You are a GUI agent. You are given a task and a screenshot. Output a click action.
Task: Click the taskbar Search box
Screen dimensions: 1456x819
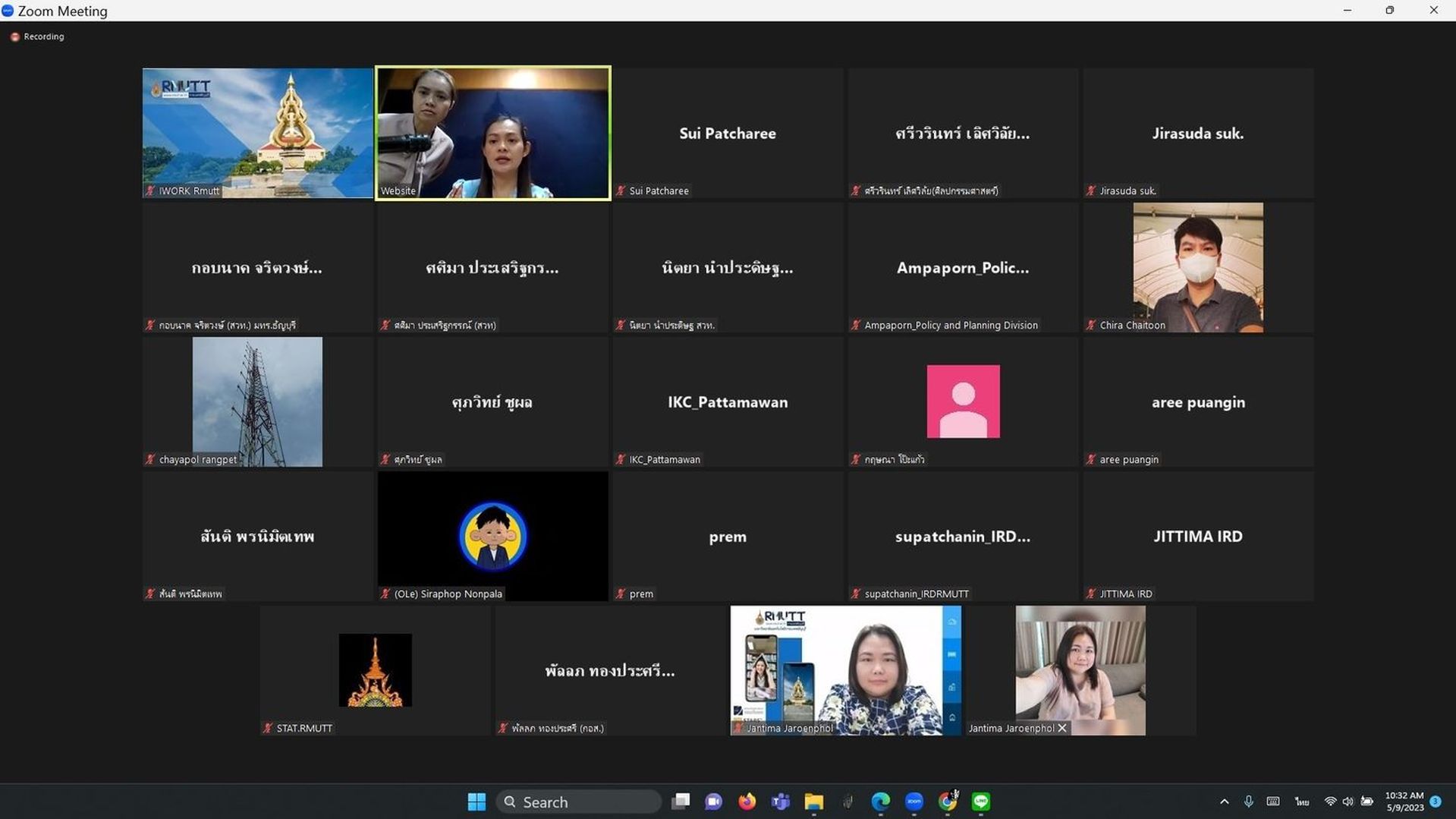tap(578, 802)
